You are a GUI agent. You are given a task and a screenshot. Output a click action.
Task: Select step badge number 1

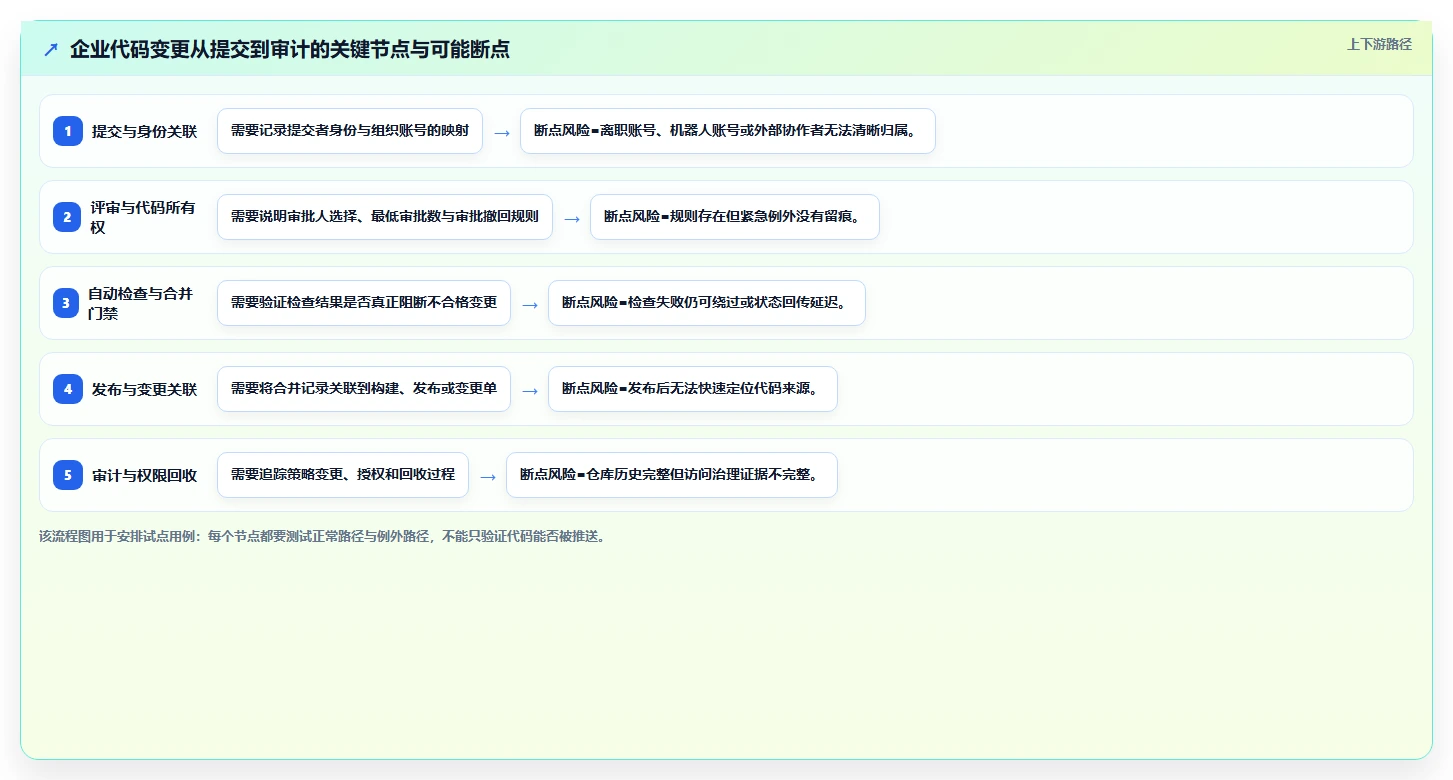(x=68, y=131)
